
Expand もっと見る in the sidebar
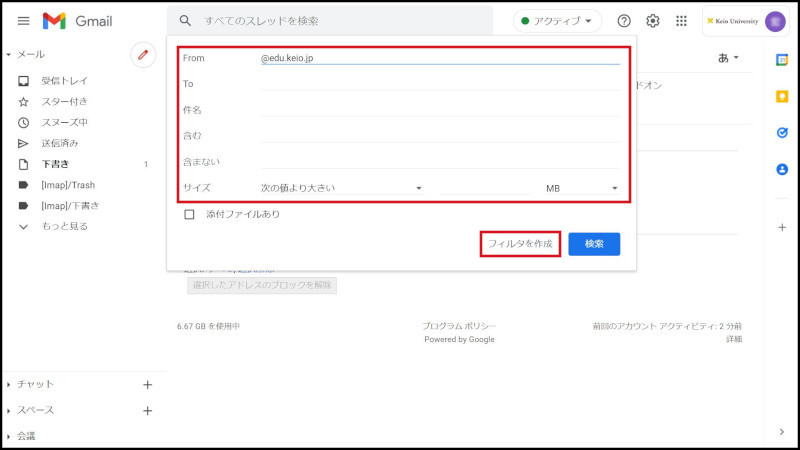pos(65,227)
